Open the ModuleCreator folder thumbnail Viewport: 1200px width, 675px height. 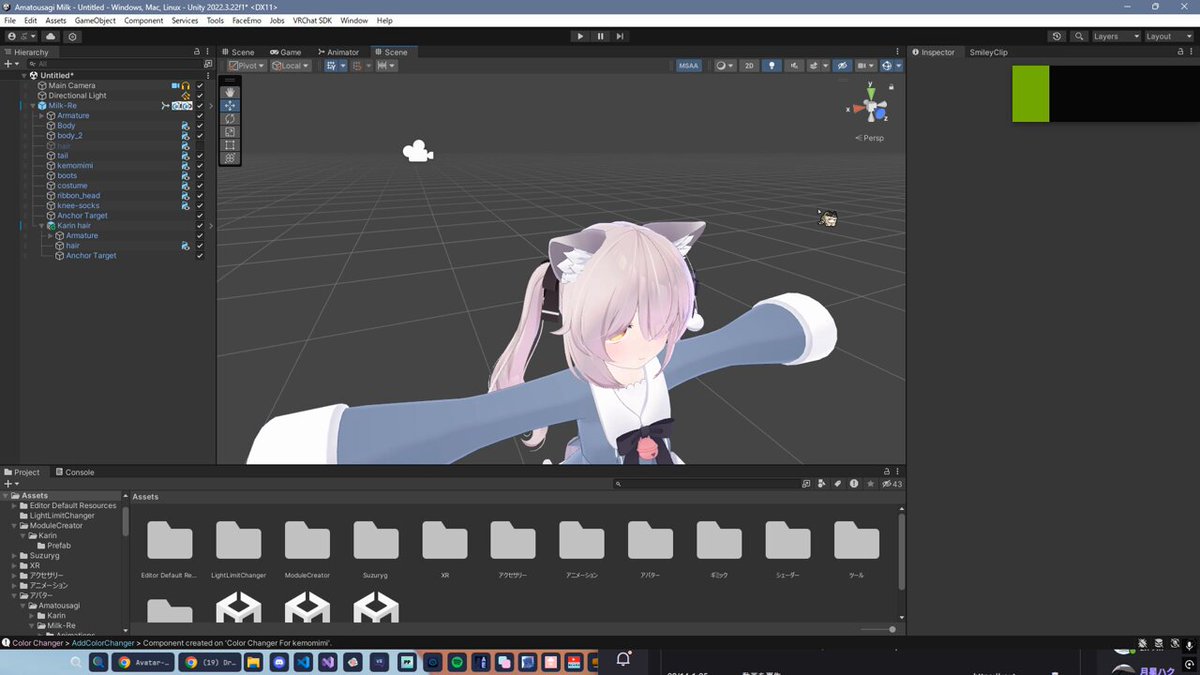click(x=307, y=541)
